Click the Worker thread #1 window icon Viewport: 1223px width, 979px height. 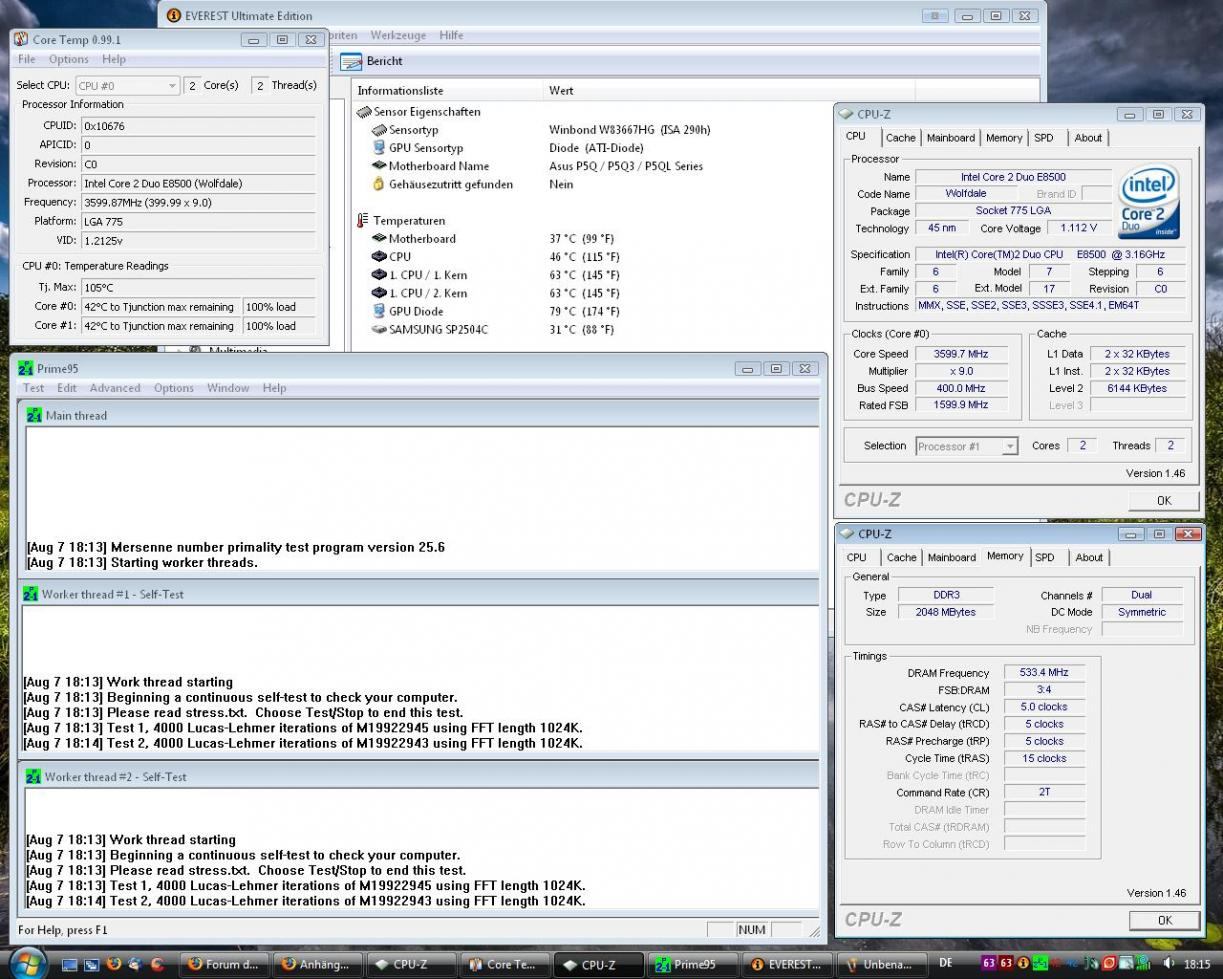31,594
